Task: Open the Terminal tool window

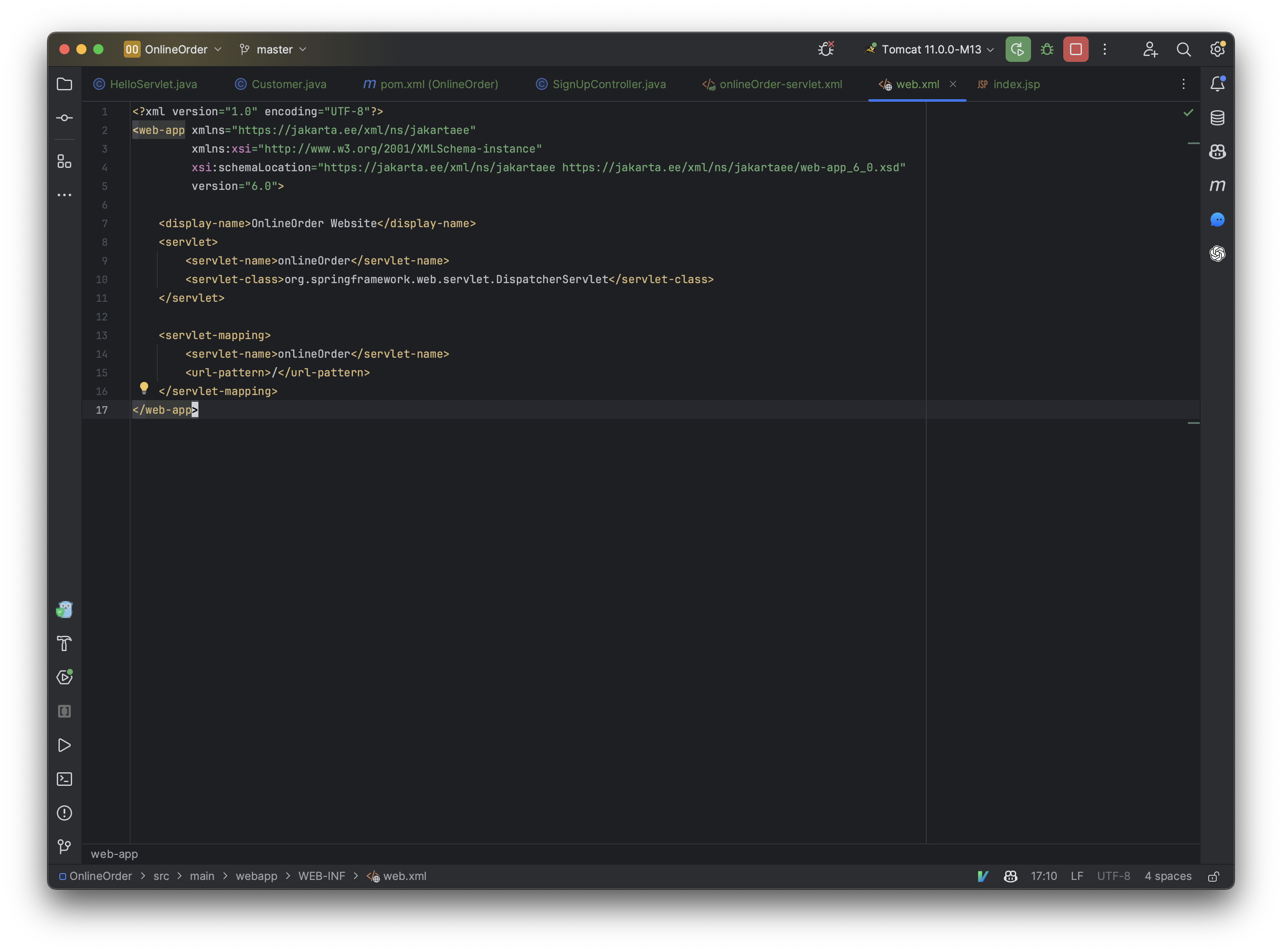Action: 64,779
